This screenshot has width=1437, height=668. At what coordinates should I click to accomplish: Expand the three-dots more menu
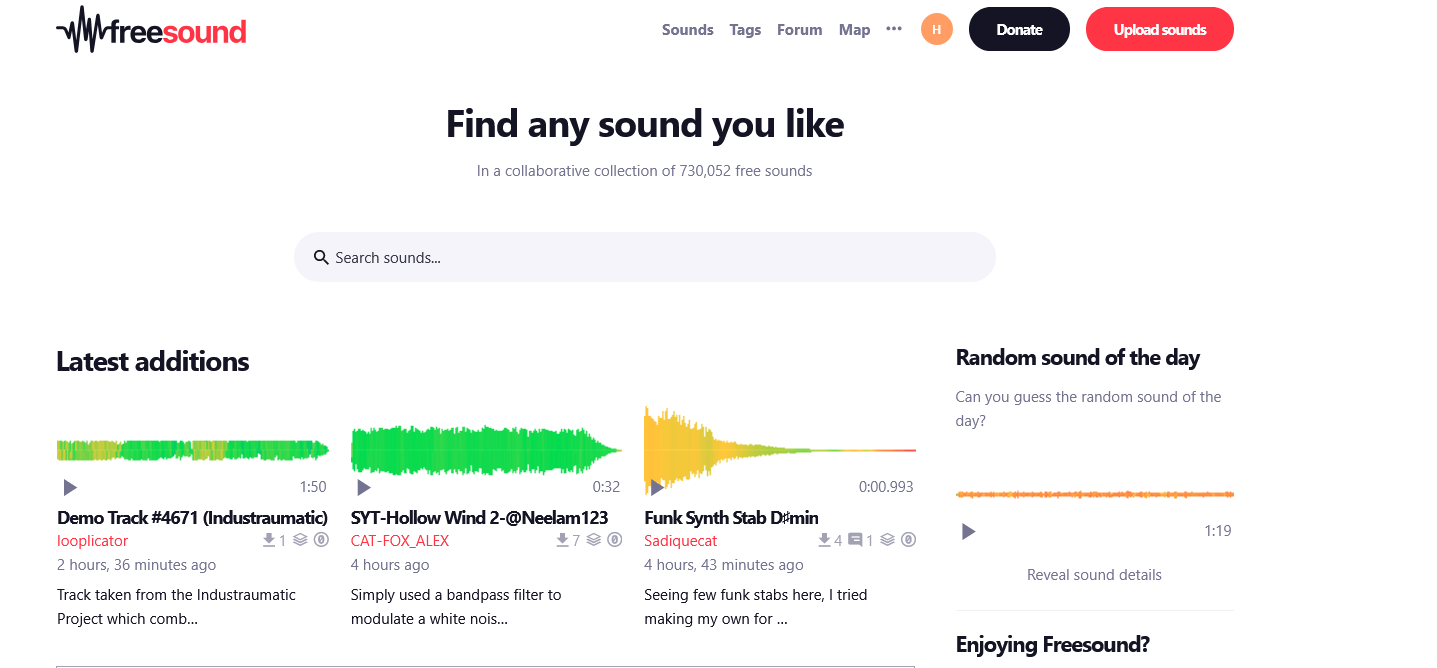coord(894,29)
